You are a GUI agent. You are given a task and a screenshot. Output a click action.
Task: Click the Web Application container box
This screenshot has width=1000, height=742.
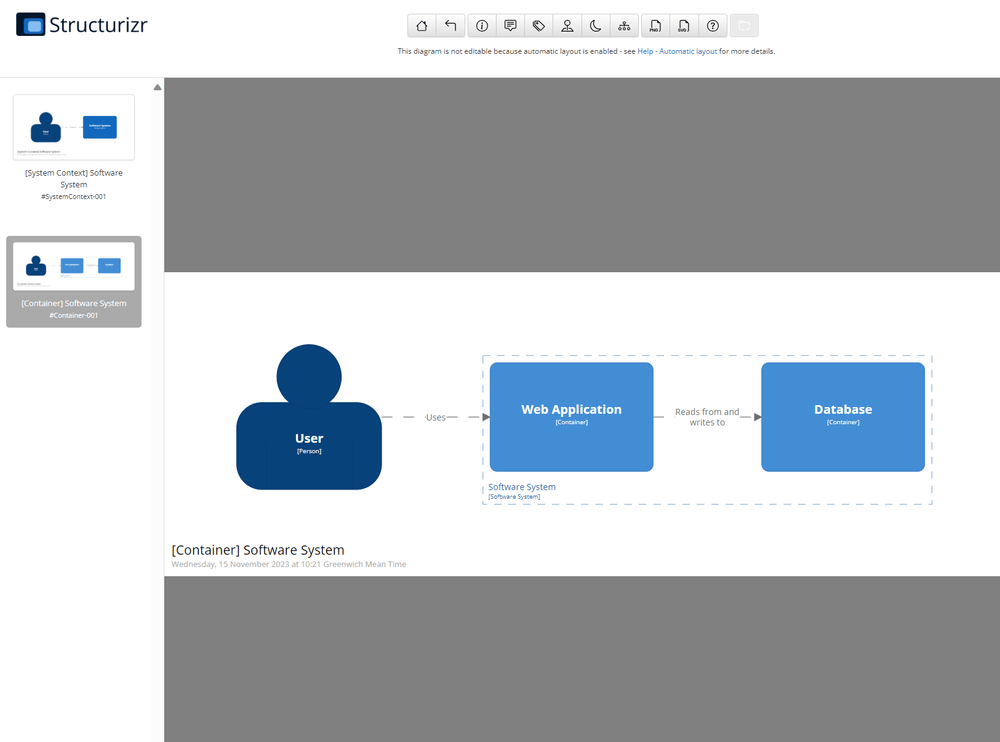(x=571, y=416)
